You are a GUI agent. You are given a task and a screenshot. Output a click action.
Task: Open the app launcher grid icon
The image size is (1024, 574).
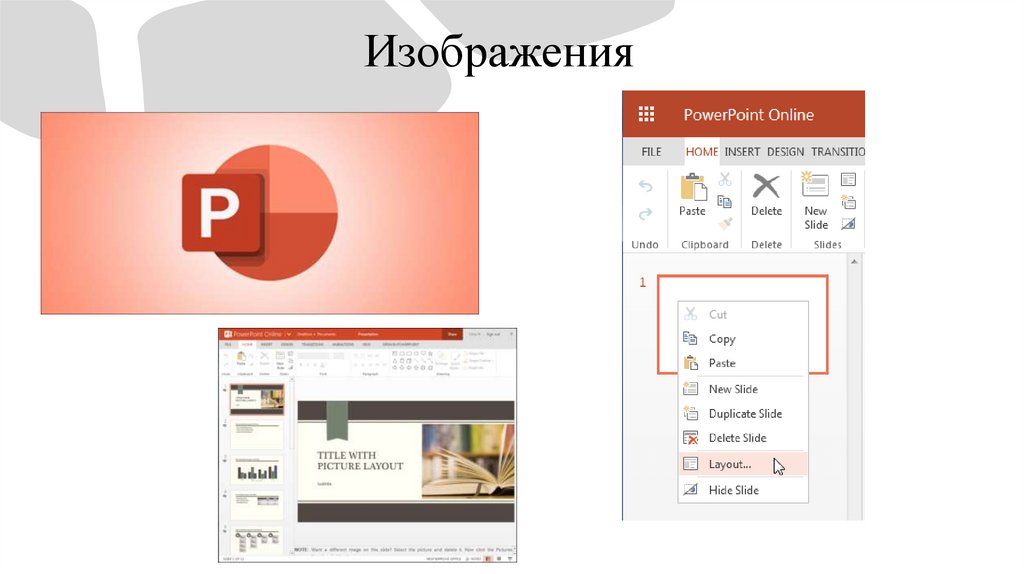pos(646,114)
